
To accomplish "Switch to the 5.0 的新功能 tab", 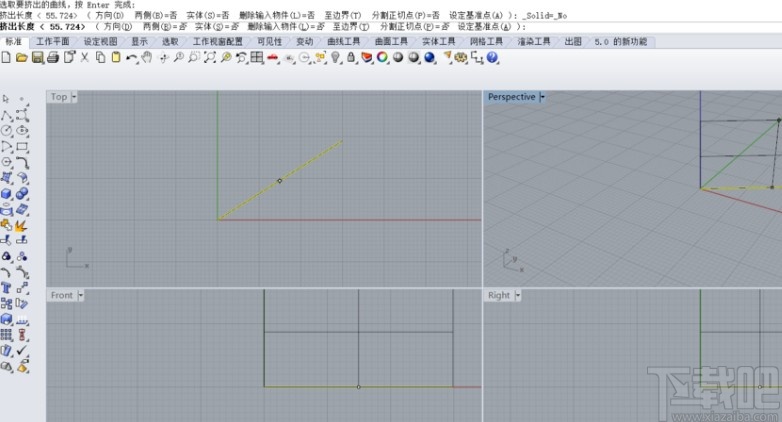I will 620,41.
